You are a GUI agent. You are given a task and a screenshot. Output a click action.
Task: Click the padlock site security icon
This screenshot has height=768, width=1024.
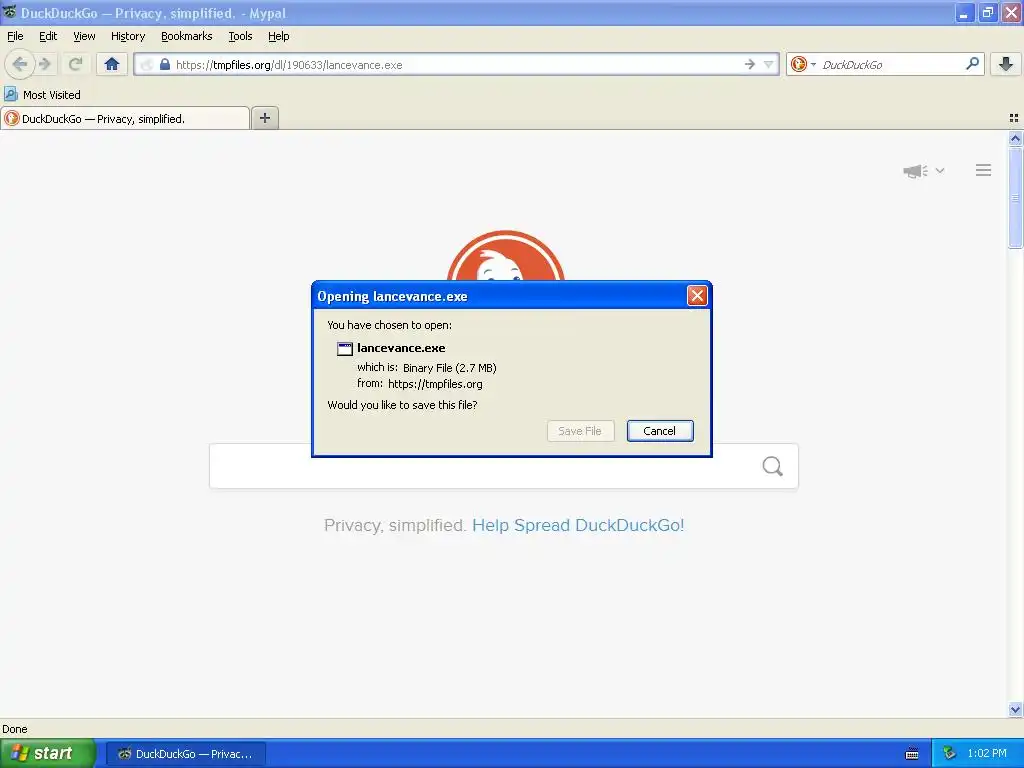point(165,64)
